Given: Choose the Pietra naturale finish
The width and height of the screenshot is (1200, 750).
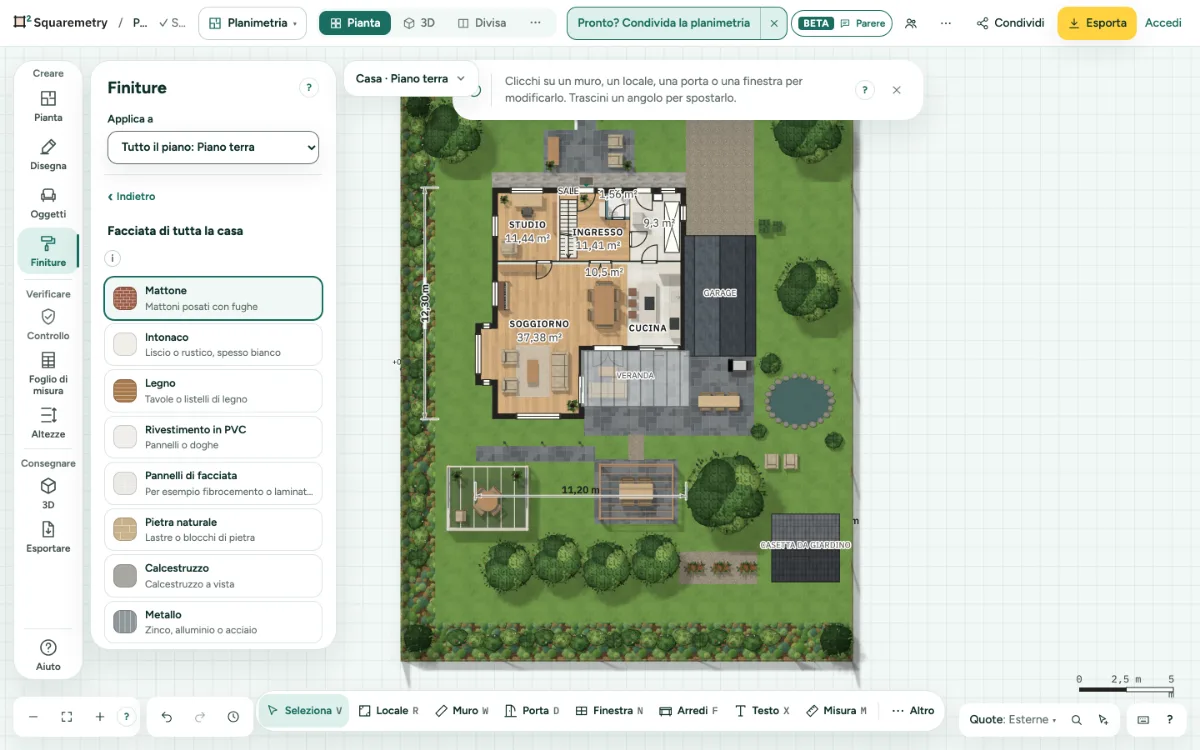Looking at the screenshot, I should tap(213, 529).
